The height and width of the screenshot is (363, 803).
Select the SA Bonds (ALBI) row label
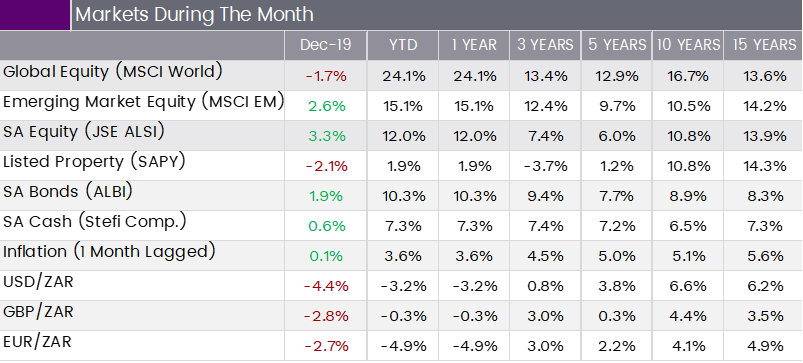(68, 192)
